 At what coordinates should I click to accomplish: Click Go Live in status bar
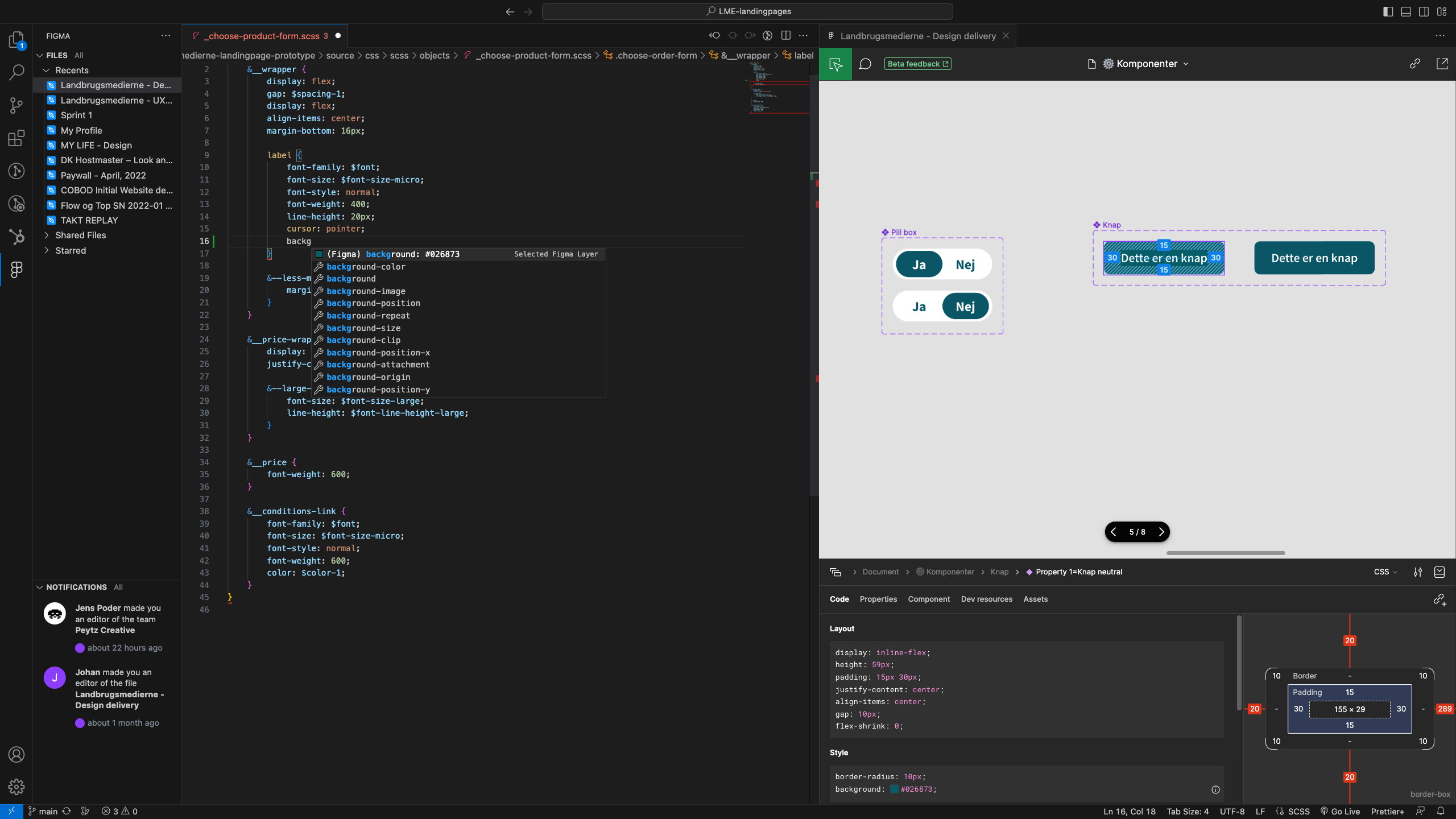[1340, 812]
